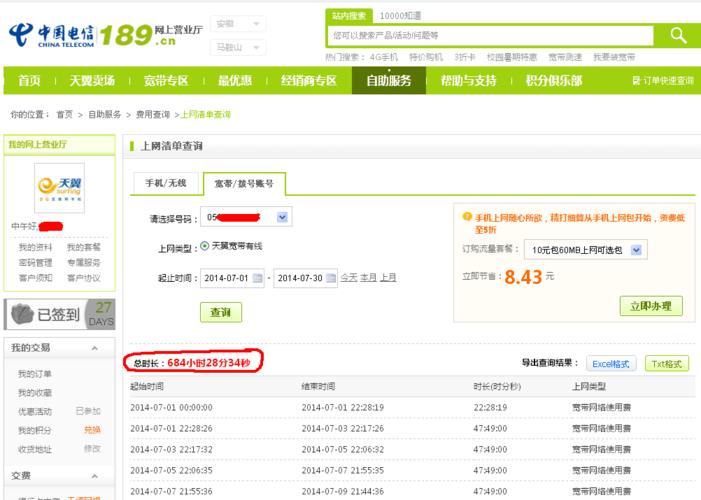This screenshot has width=701, height=500.
Task: Open the 安徽 province dropdown
Action: (x=240, y=23)
